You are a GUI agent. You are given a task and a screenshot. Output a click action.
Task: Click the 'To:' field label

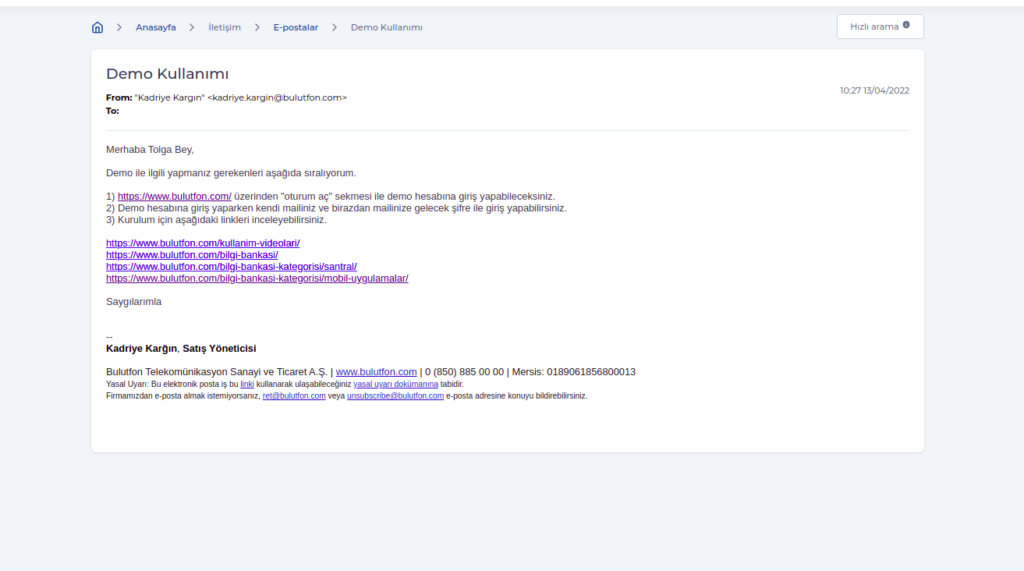(x=112, y=111)
